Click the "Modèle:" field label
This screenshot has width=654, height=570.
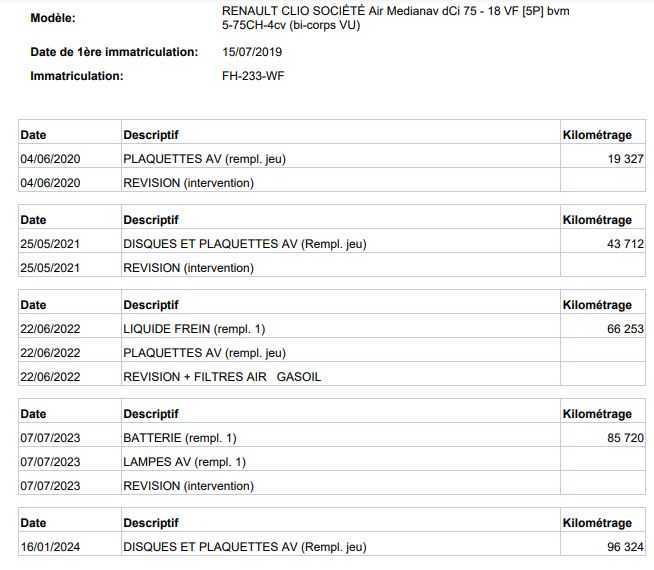pyautogui.click(x=53, y=18)
